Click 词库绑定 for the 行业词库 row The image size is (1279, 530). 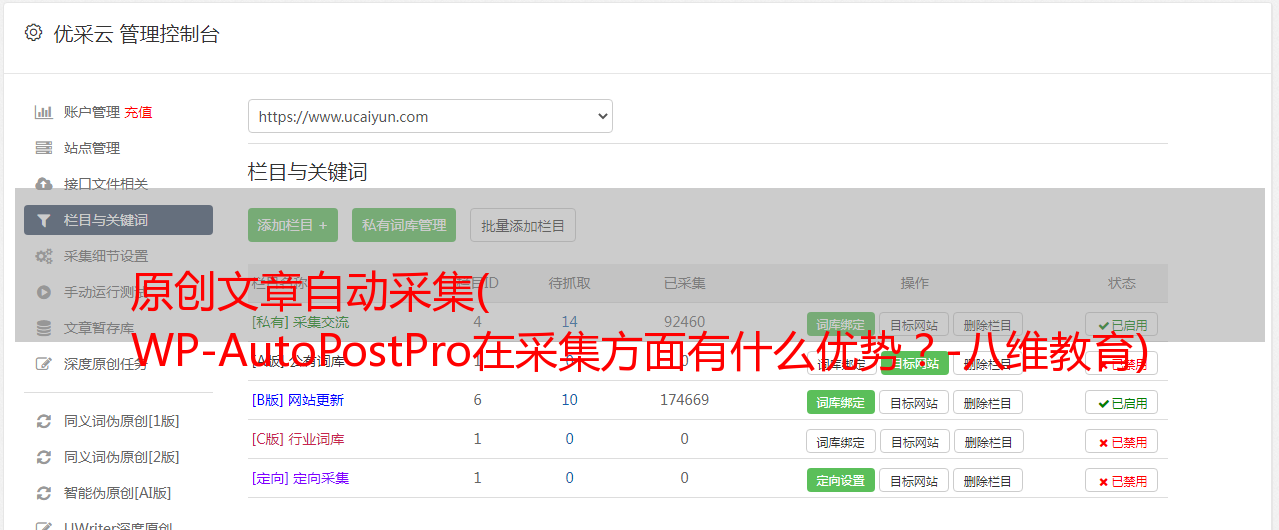[x=841, y=441]
